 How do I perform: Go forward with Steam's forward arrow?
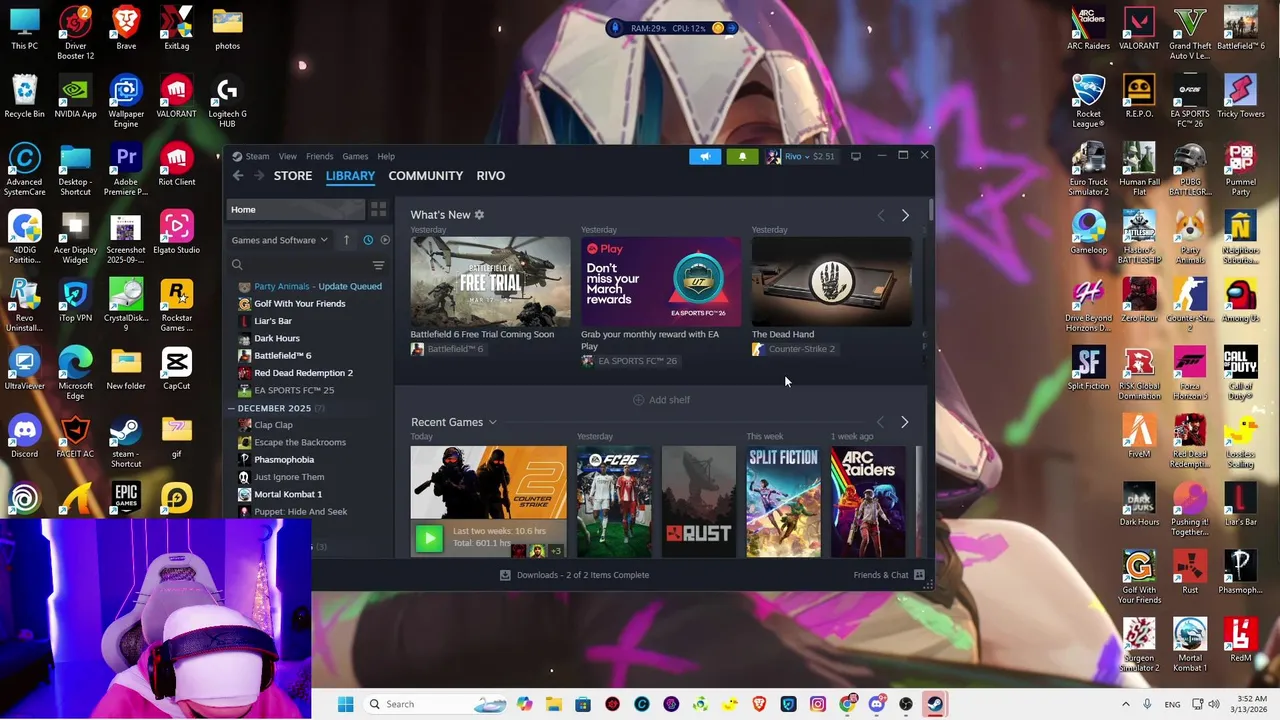(x=259, y=176)
